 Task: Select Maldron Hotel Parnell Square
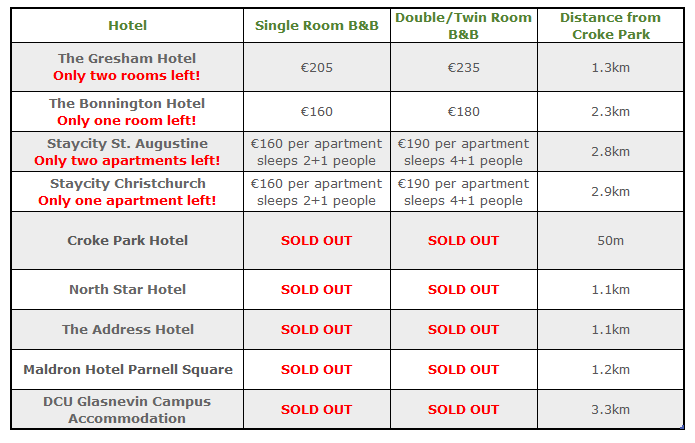tap(128, 369)
